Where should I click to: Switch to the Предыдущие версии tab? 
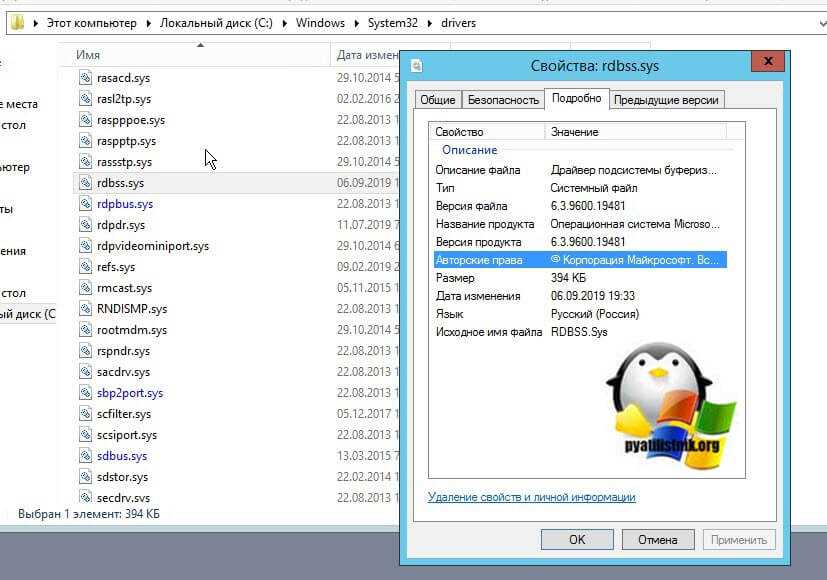click(666, 100)
